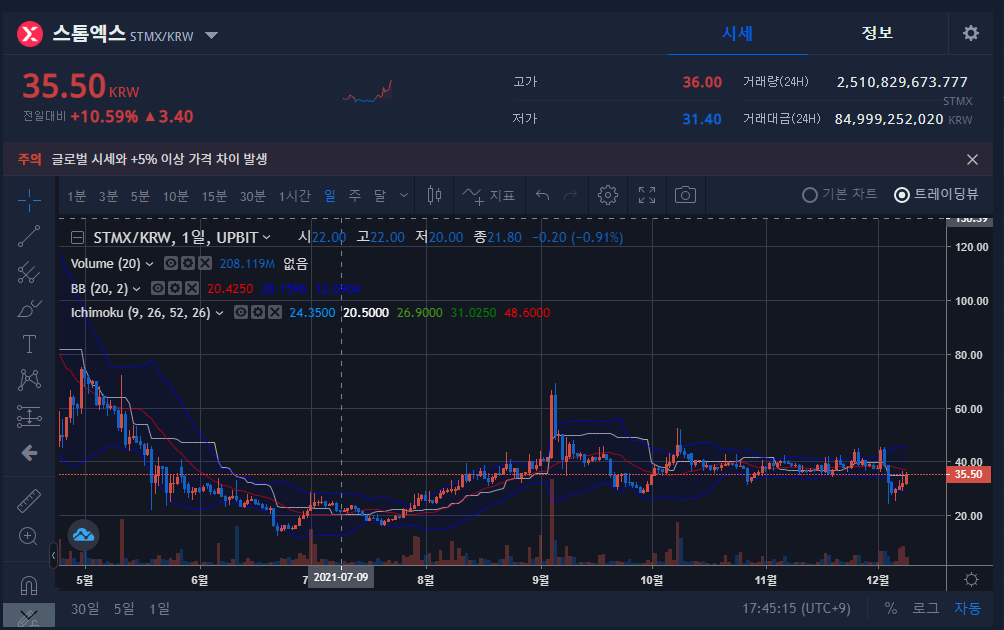Select the 1시간 interval

click(295, 196)
